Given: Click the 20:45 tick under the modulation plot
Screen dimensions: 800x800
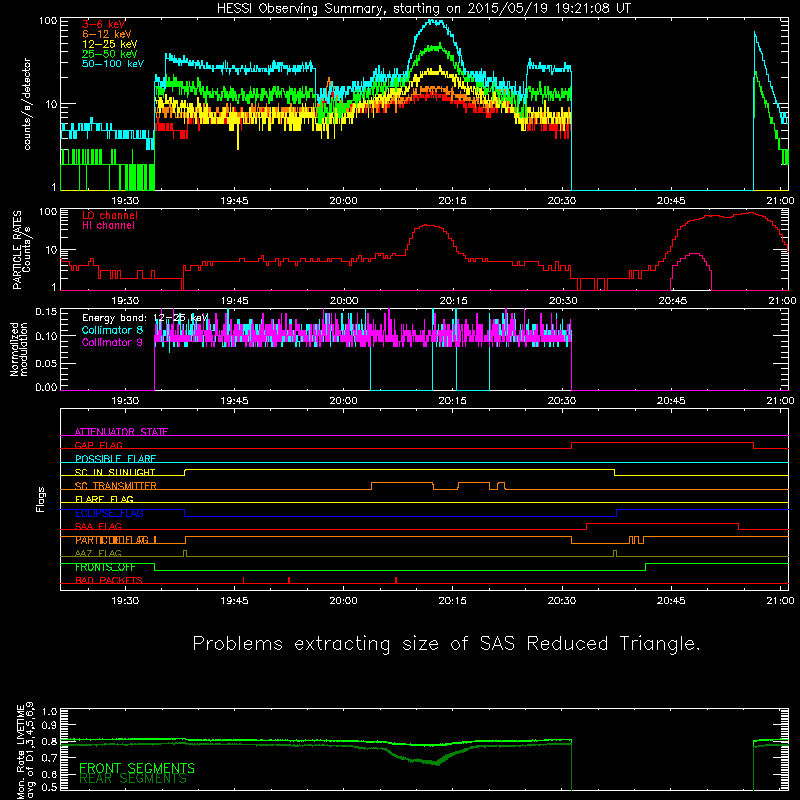Looking at the screenshot, I should (671, 401).
